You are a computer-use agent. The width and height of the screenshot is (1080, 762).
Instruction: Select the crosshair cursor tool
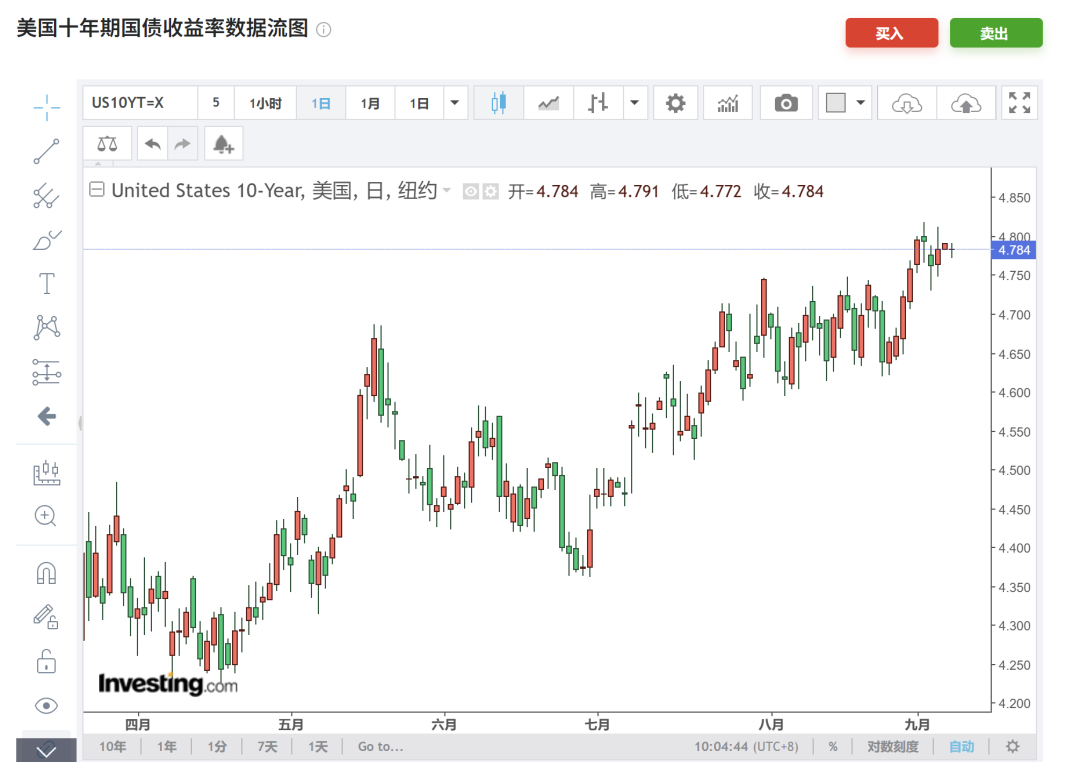click(x=47, y=107)
